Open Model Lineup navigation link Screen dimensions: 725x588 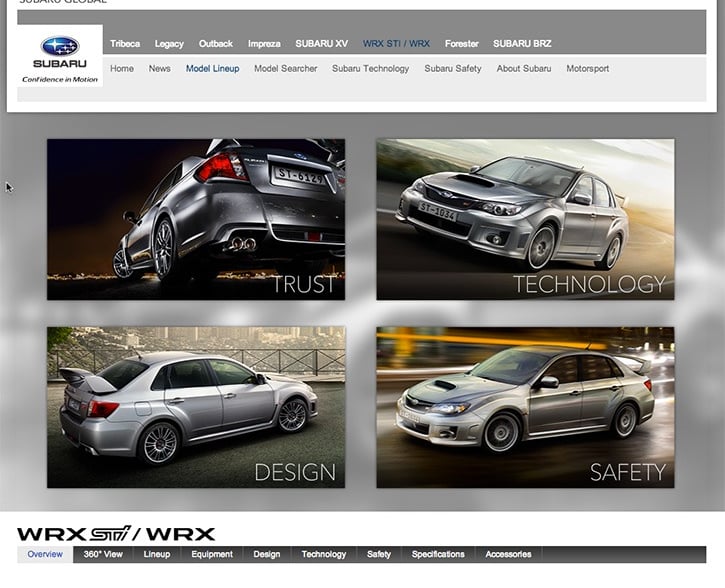(213, 68)
